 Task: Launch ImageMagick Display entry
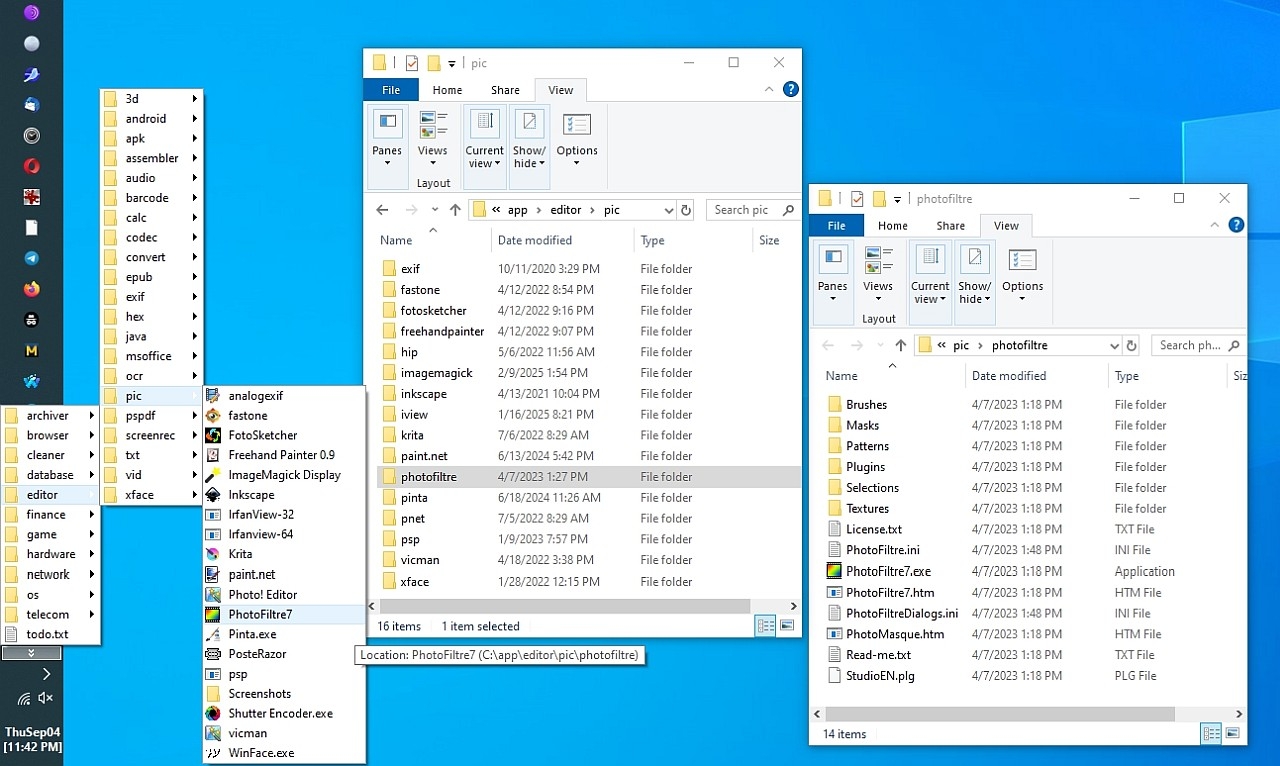(284, 475)
